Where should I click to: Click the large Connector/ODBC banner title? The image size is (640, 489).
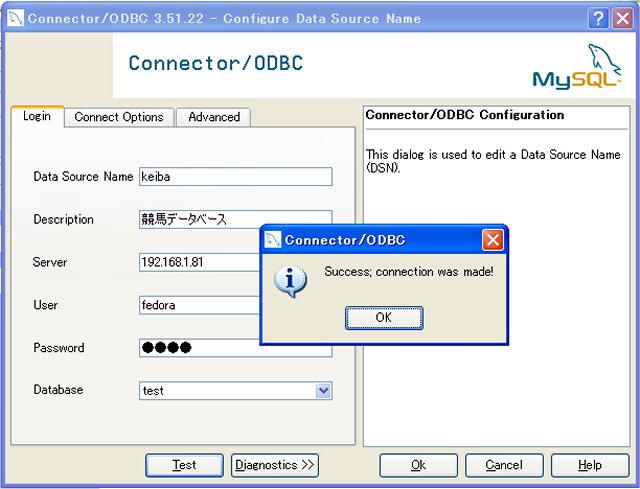pyautogui.click(x=216, y=63)
